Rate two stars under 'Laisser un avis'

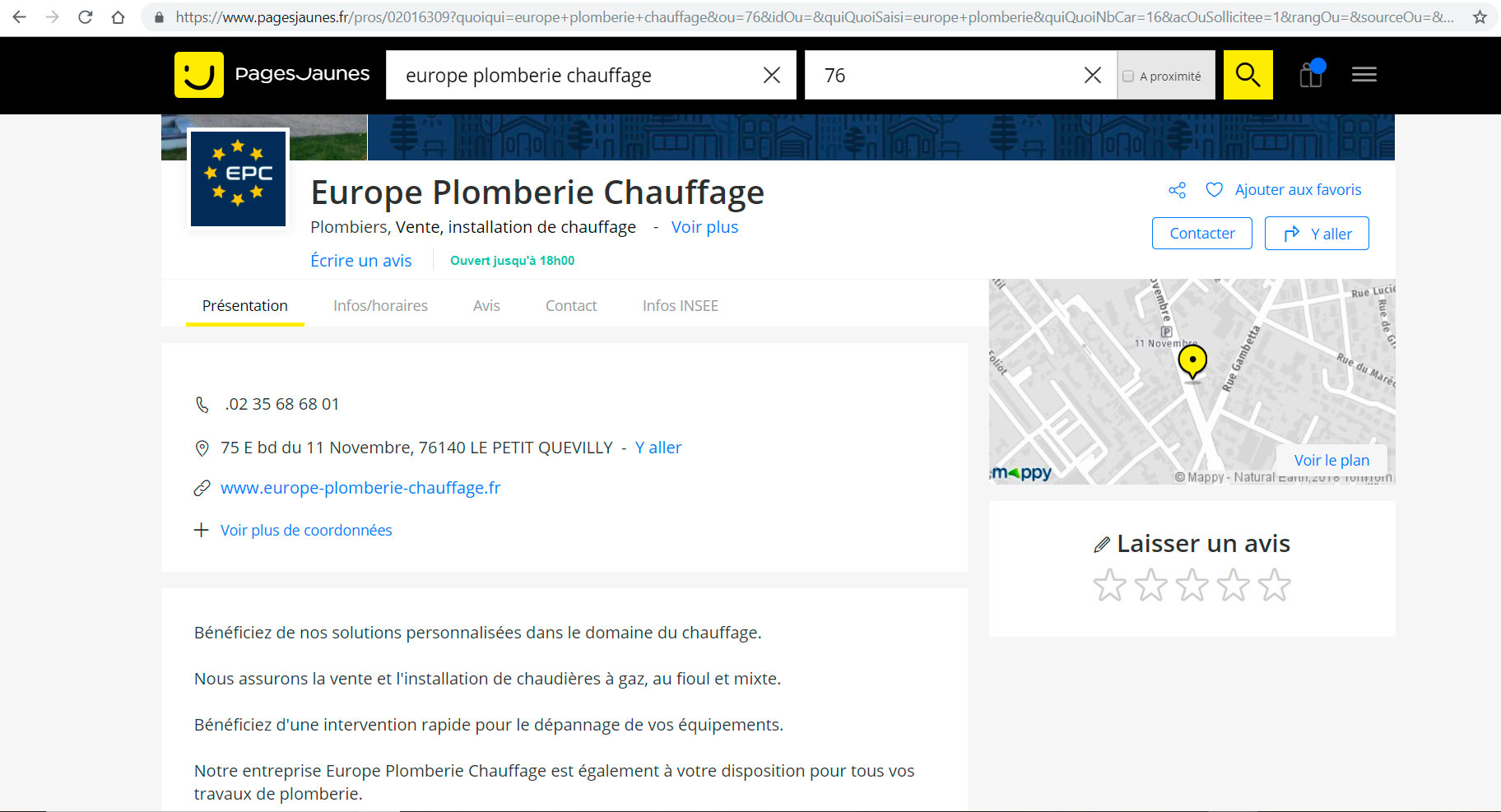1150,585
